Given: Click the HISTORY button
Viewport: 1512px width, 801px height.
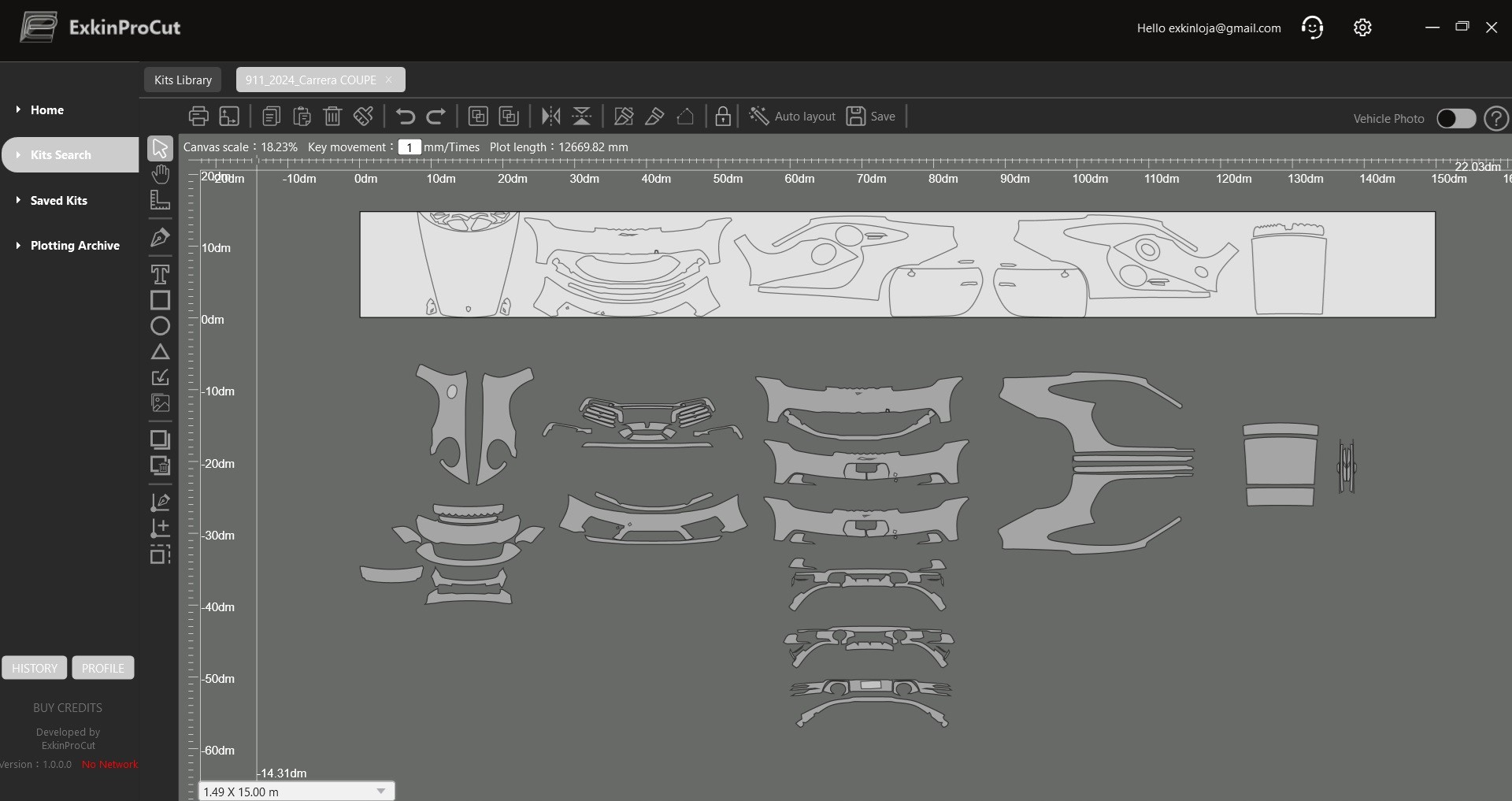Looking at the screenshot, I should tap(35, 668).
